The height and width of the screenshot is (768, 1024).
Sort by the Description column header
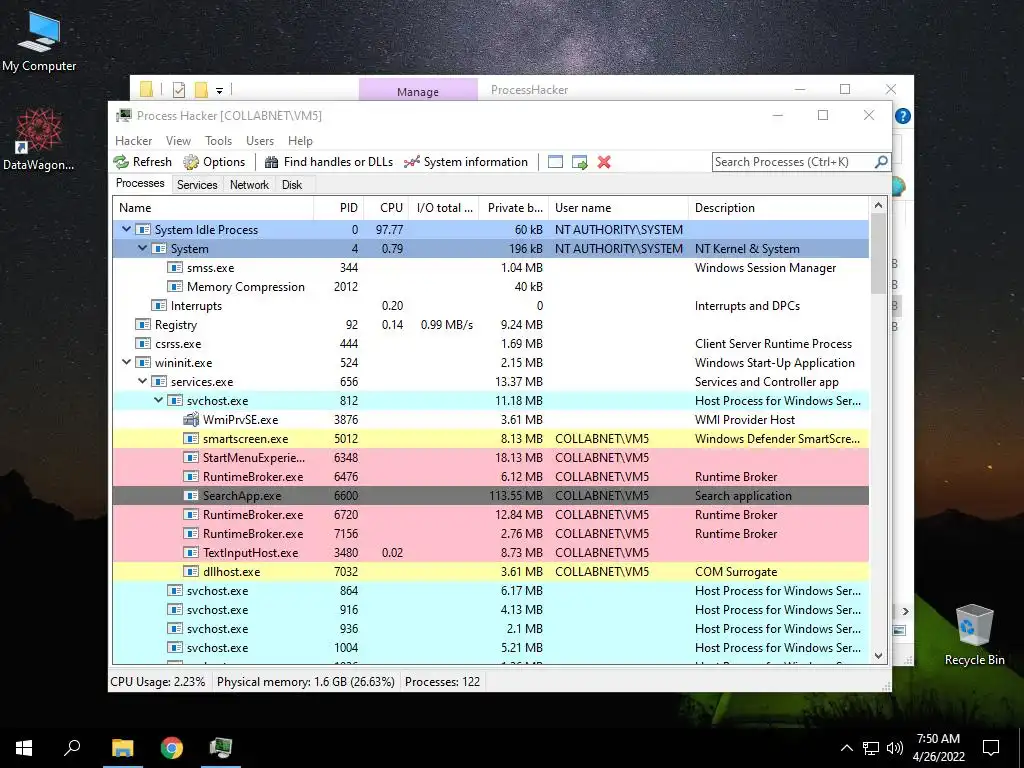tap(779, 208)
